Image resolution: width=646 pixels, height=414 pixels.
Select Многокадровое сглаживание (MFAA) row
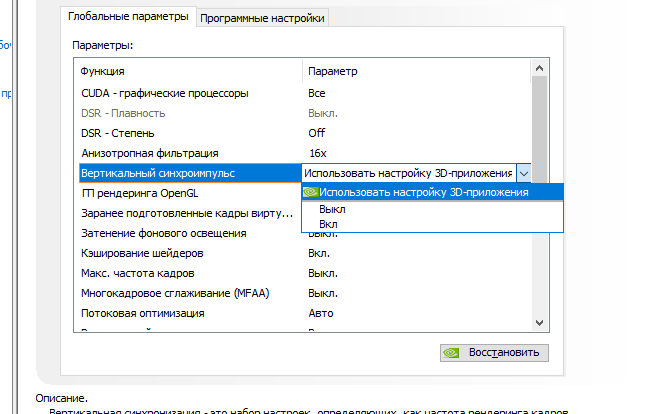[304, 293]
